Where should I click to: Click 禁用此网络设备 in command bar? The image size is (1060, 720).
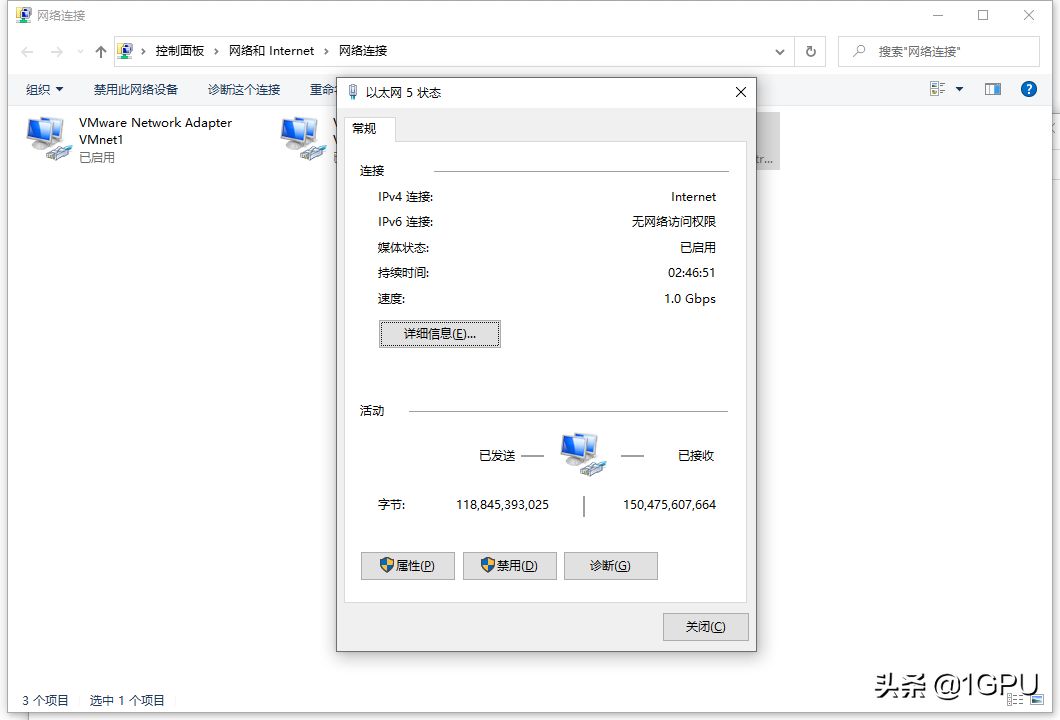point(136,89)
